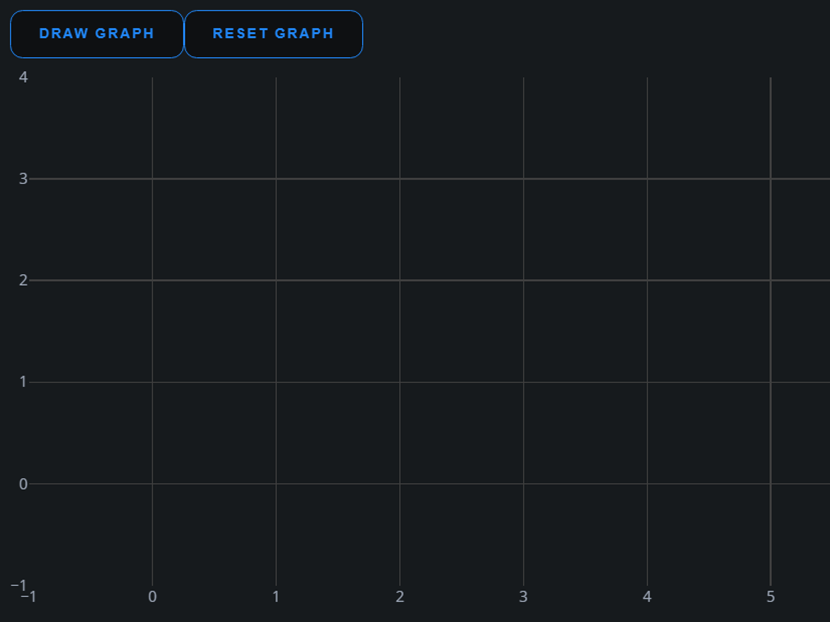Click the Reset Graph button

(273, 34)
